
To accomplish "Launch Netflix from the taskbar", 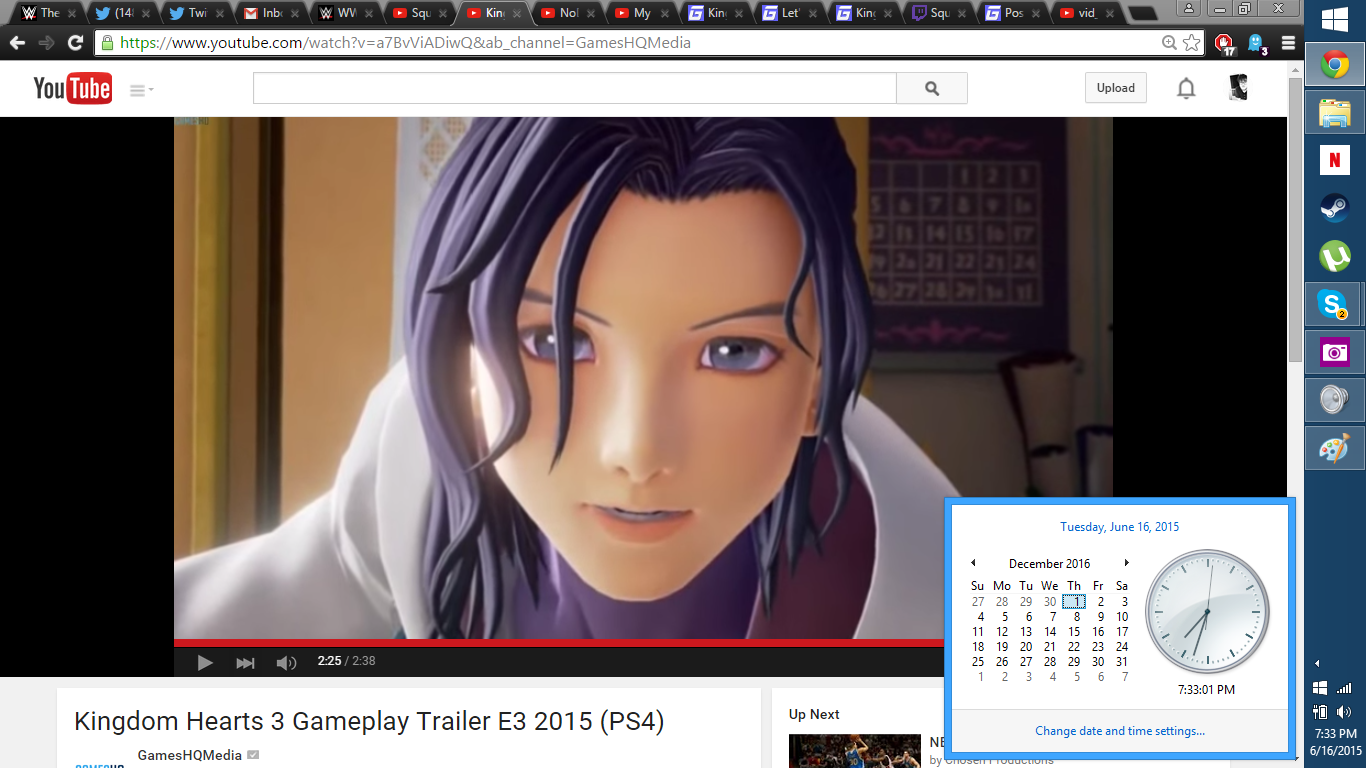I will pyautogui.click(x=1334, y=160).
